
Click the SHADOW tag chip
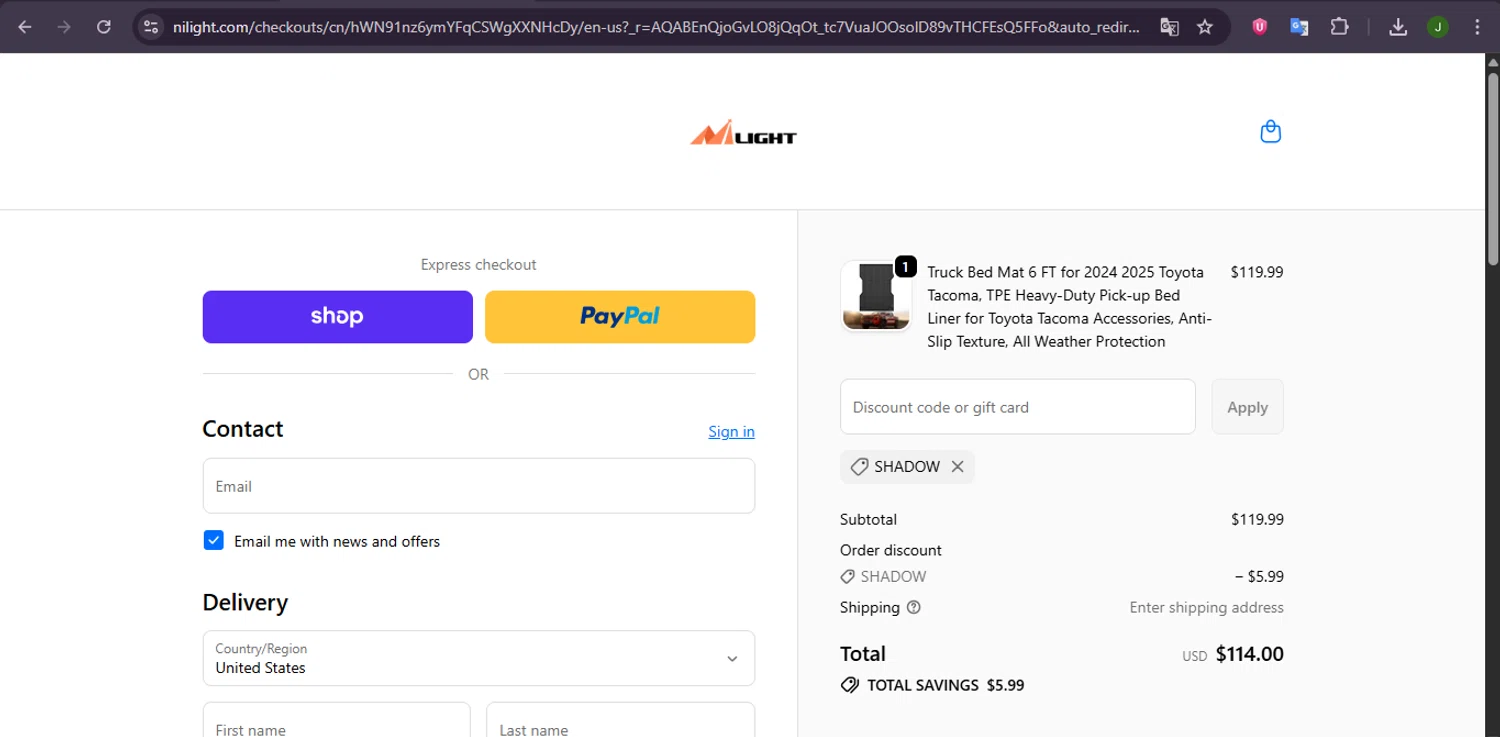(907, 467)
